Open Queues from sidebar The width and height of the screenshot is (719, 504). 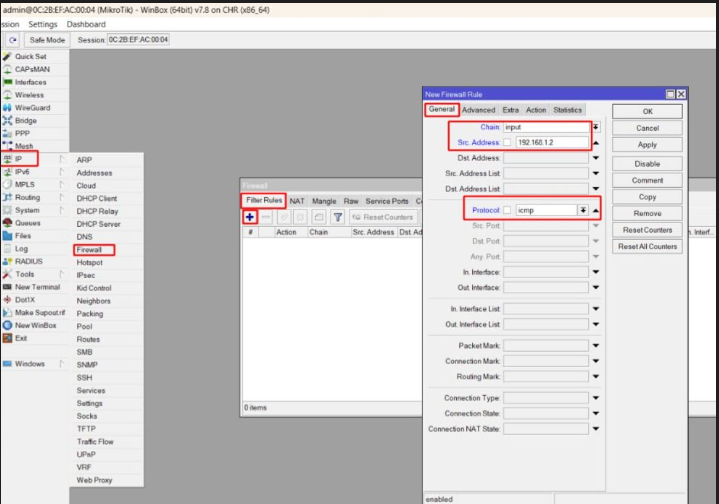(28, 223)
